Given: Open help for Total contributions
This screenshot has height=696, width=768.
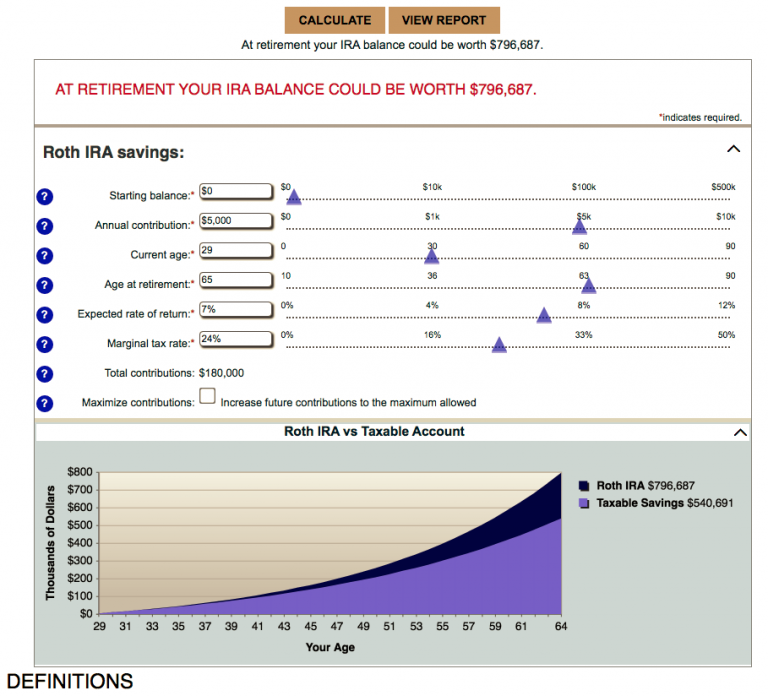Looking at the screenshot, I should [x=45, y=374].
